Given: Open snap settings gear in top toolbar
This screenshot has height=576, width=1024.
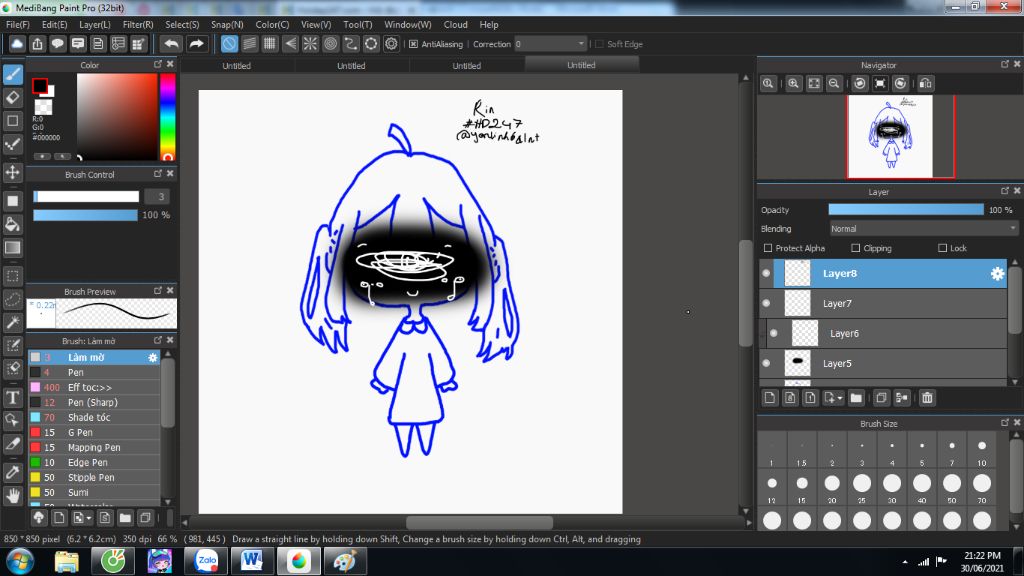Looking at the screenshot, I should [x=391, y=44].
